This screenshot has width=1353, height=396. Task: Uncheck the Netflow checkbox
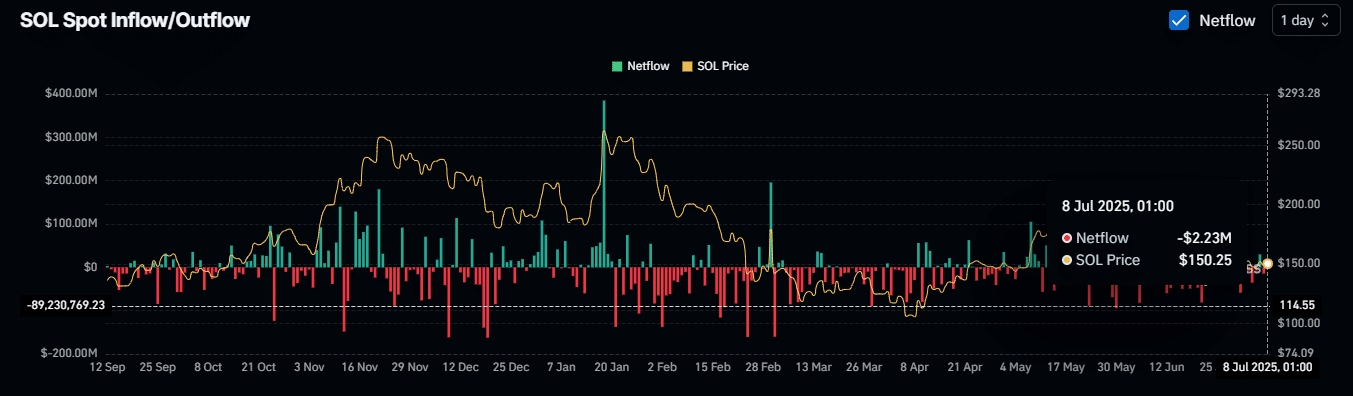tap(1179, 20)
